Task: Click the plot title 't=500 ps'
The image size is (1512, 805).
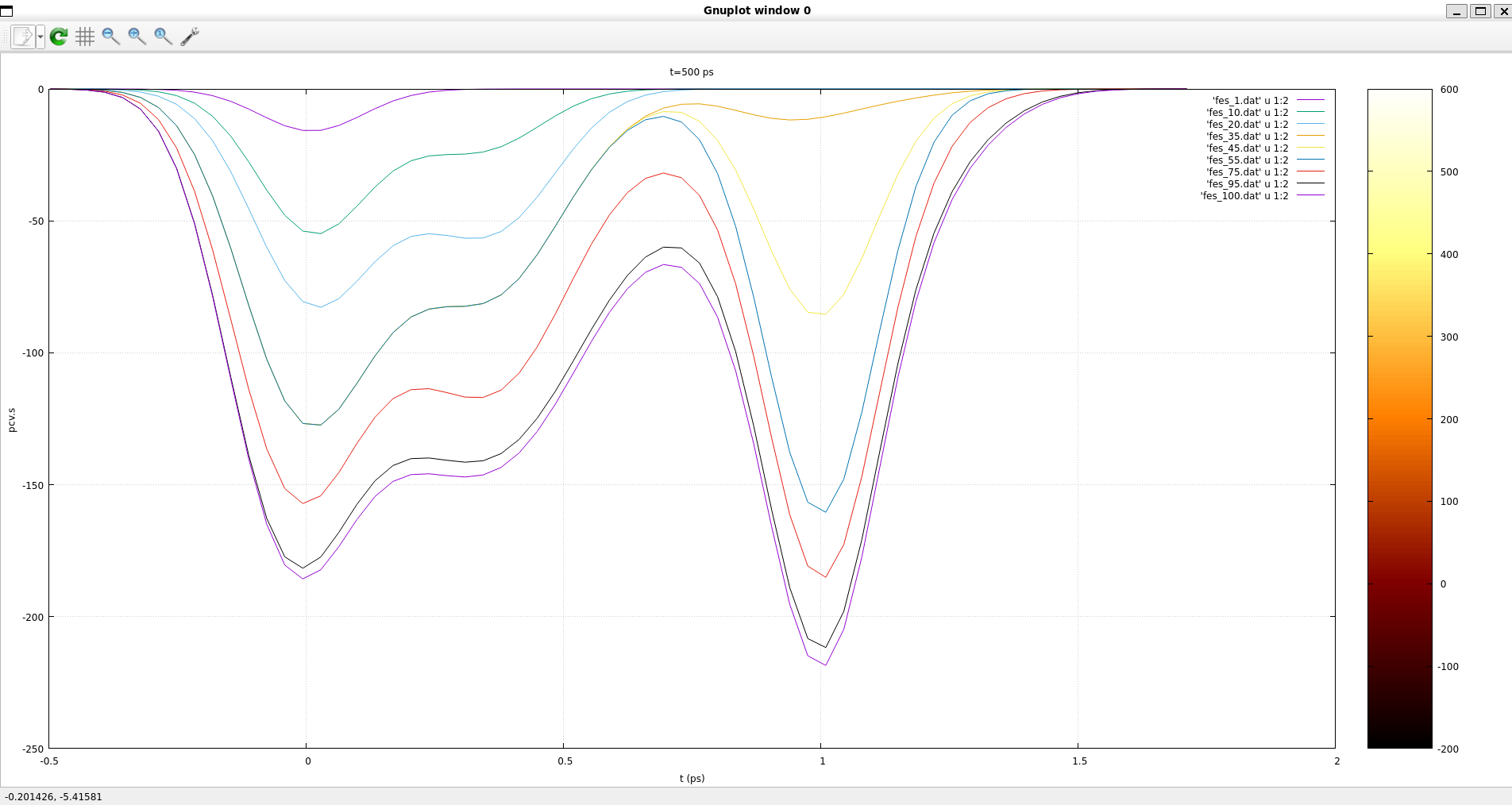Action: click(x=692, y=72)
